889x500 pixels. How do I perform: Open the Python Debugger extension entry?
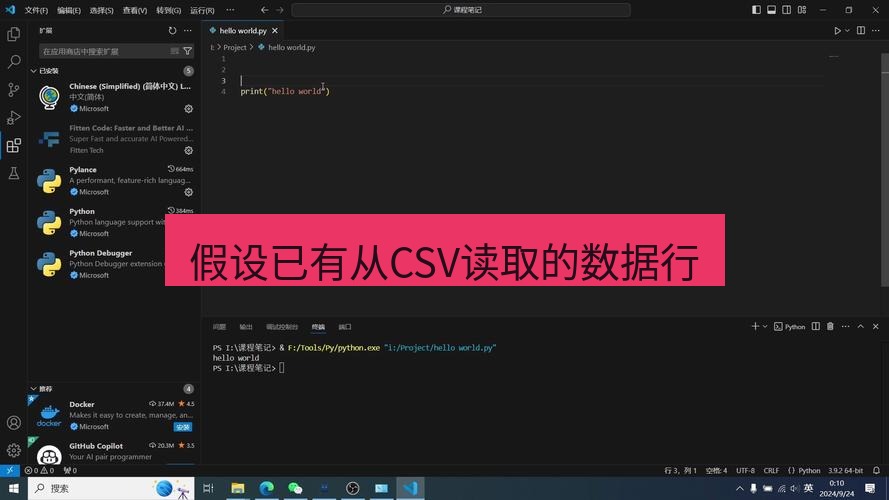pos(114,264)
